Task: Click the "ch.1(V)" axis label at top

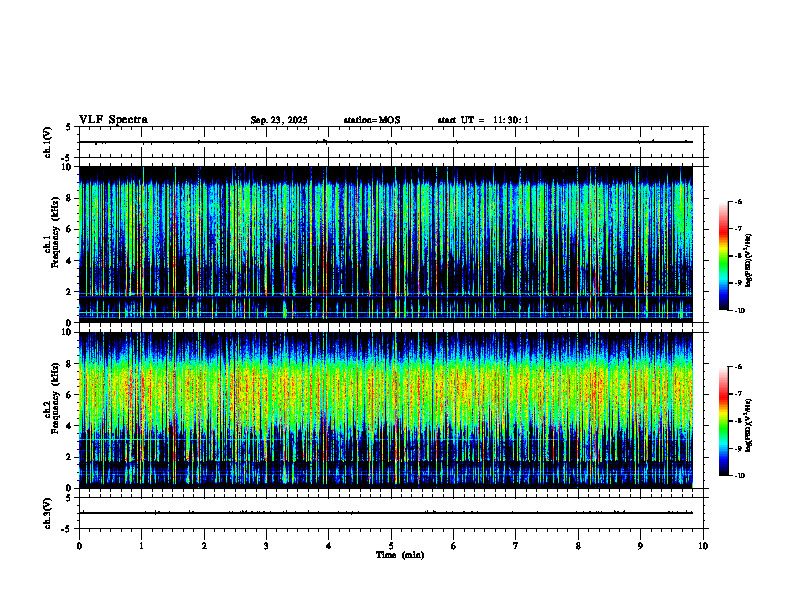Action: click(48, 142)
